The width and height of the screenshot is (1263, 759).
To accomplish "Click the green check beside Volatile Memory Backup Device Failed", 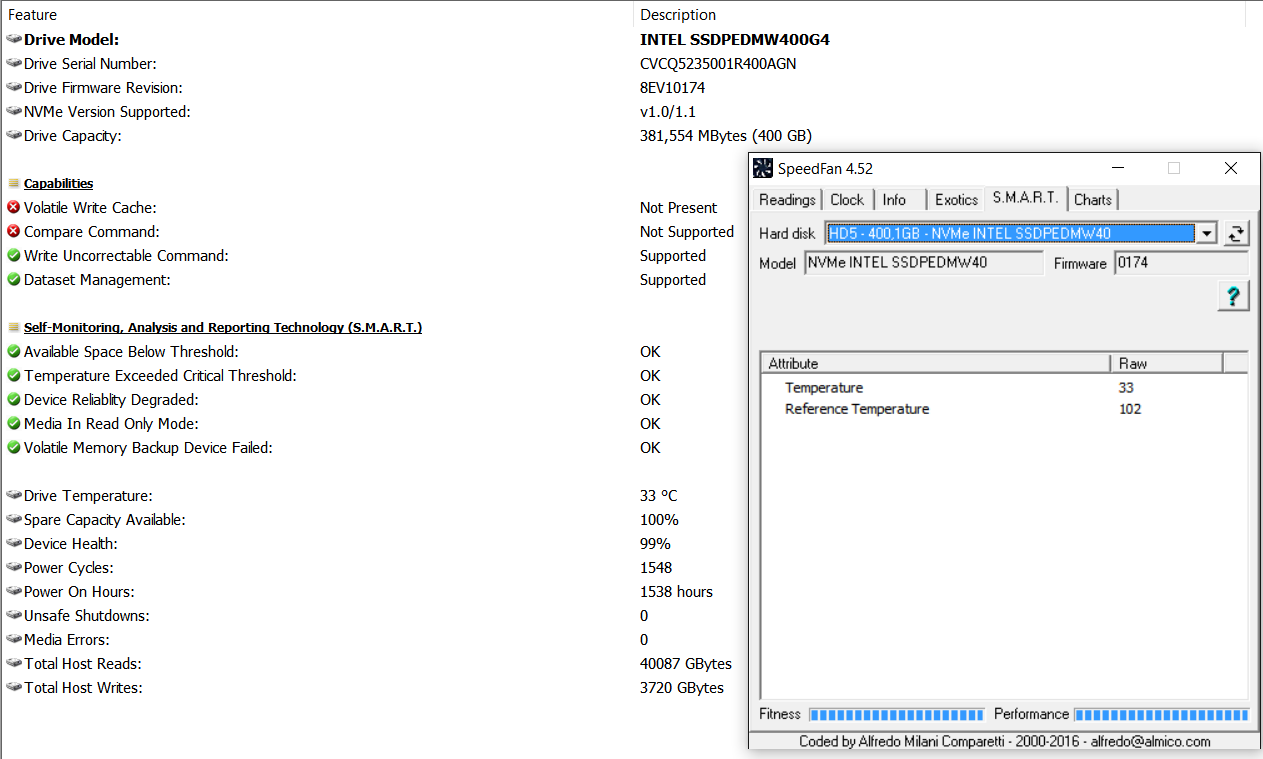I will [14, 448].
